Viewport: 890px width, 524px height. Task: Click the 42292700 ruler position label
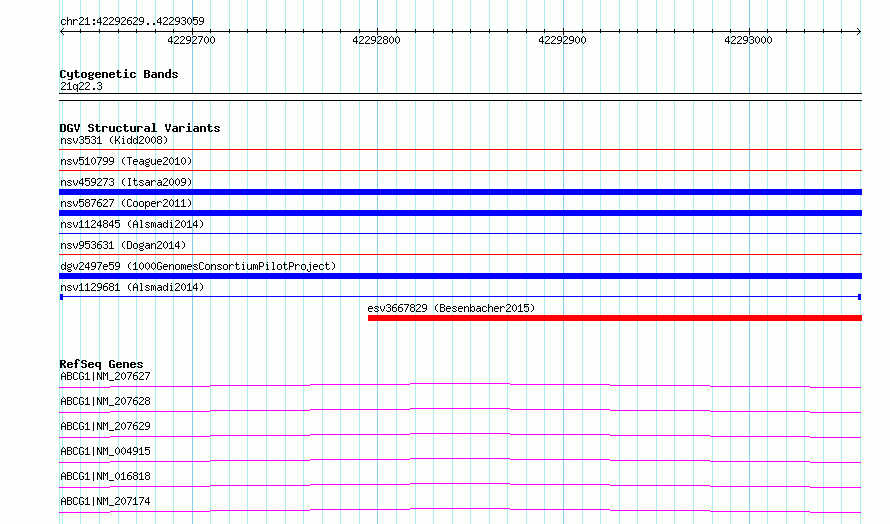click(191, 40)
